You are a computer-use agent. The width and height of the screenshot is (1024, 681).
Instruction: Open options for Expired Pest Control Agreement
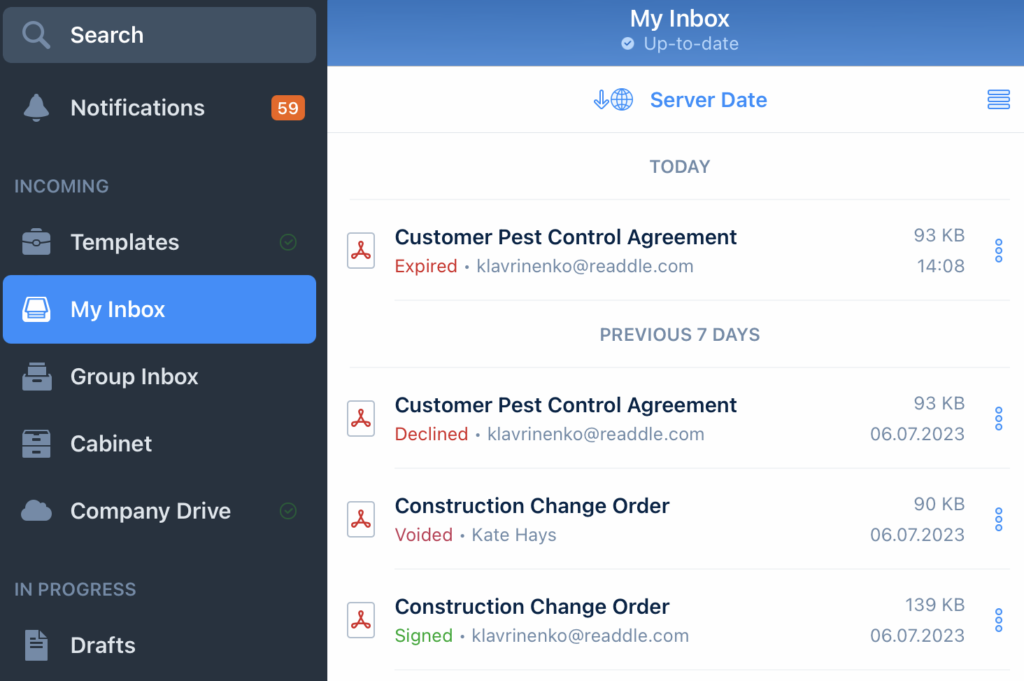(998, 251)
